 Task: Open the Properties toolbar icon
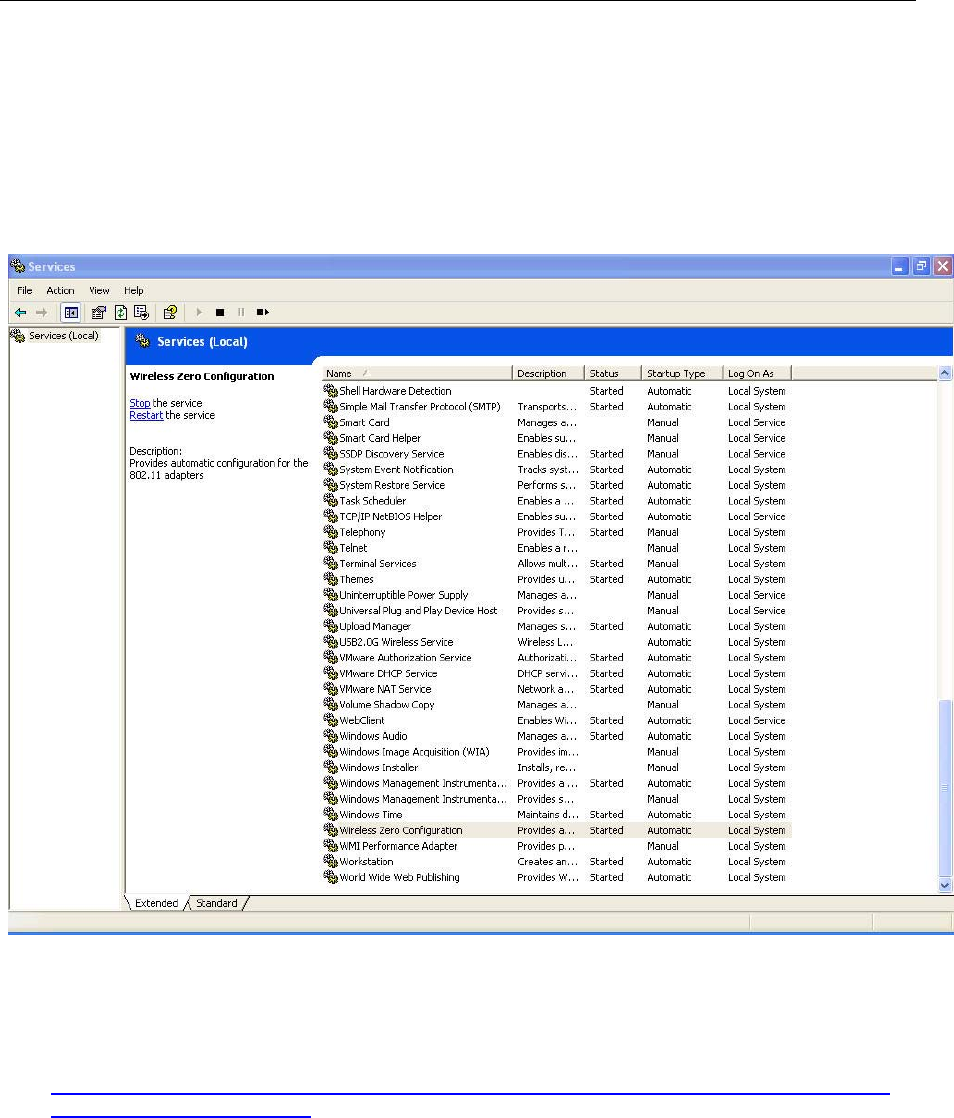click(x=99, y=312)
